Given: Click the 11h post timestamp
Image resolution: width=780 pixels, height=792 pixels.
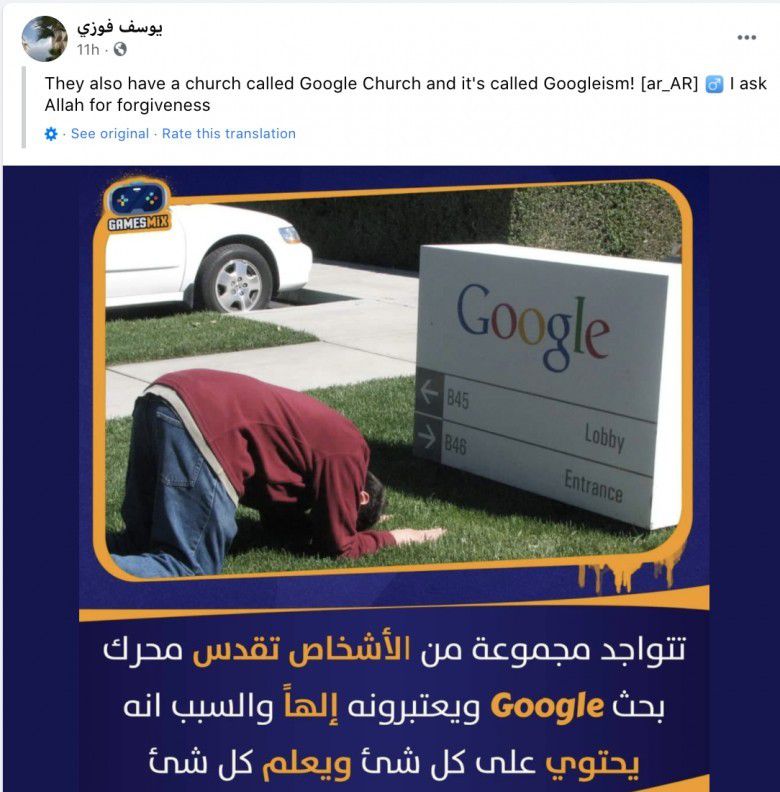Looking at the screenshot, I should tap(88, 50).
